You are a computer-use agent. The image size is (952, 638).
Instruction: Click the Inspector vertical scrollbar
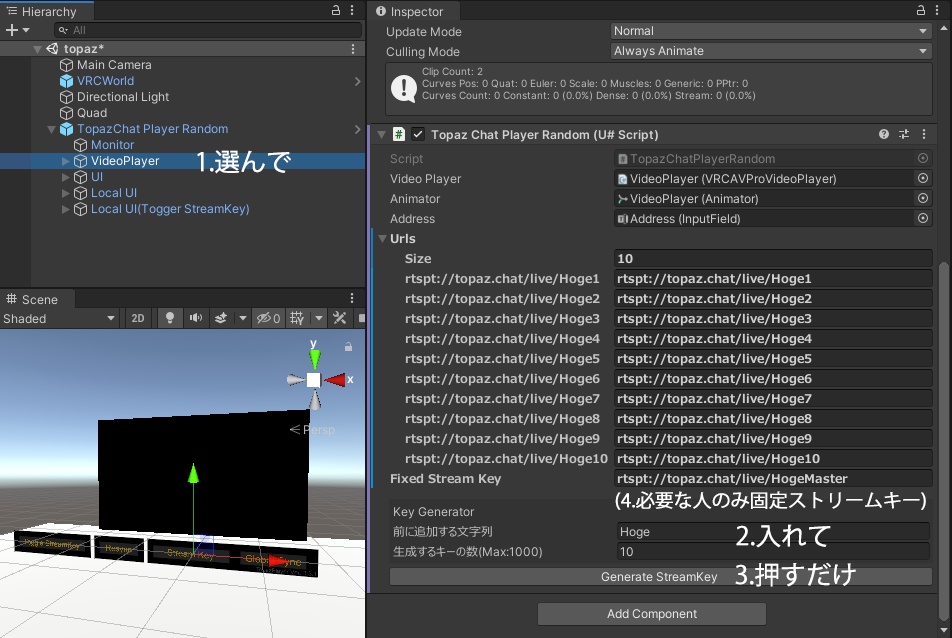point(943,440)
